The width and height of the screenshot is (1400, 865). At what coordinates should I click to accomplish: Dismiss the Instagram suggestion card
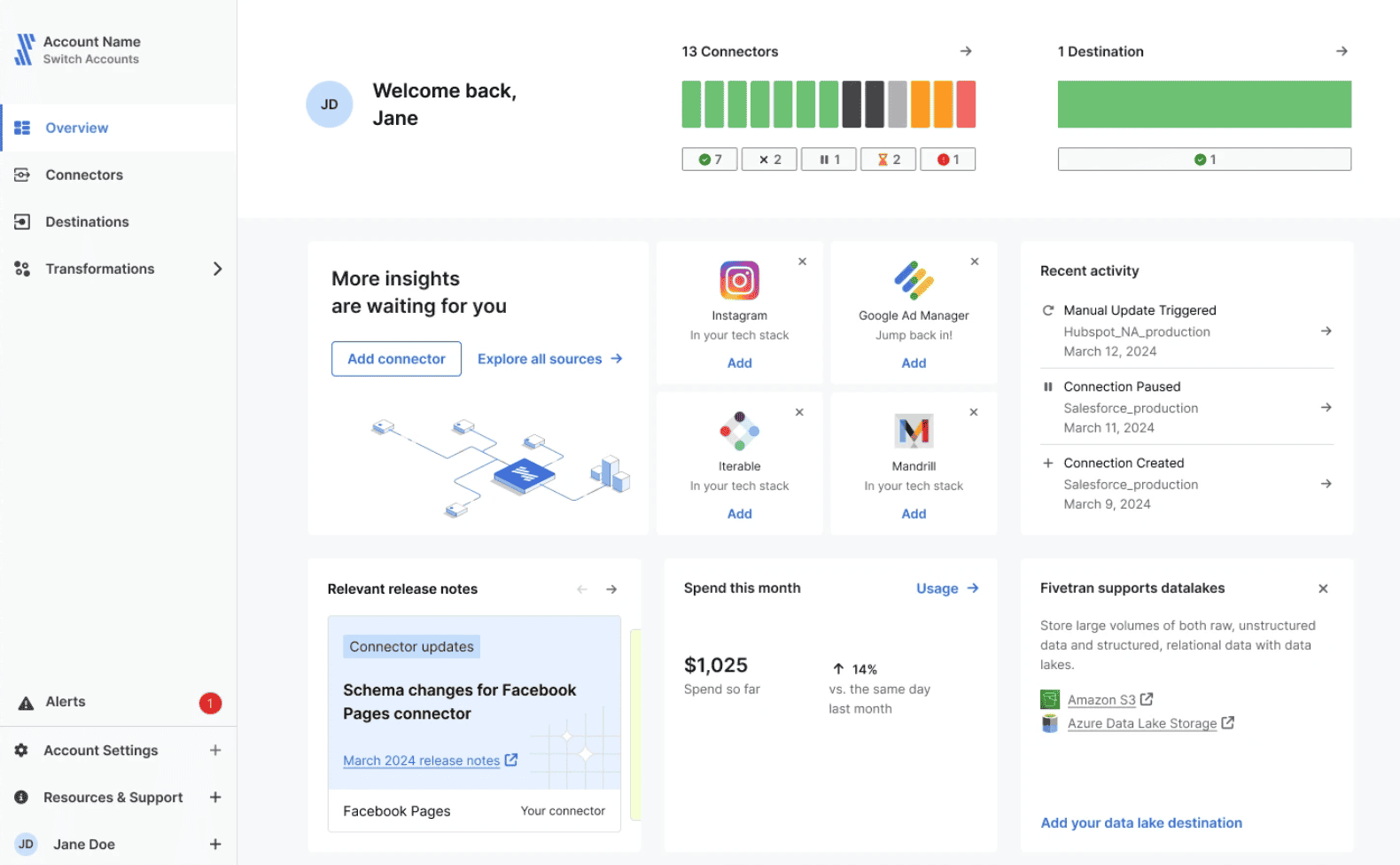pyautogui.click(x=802, y=261)
